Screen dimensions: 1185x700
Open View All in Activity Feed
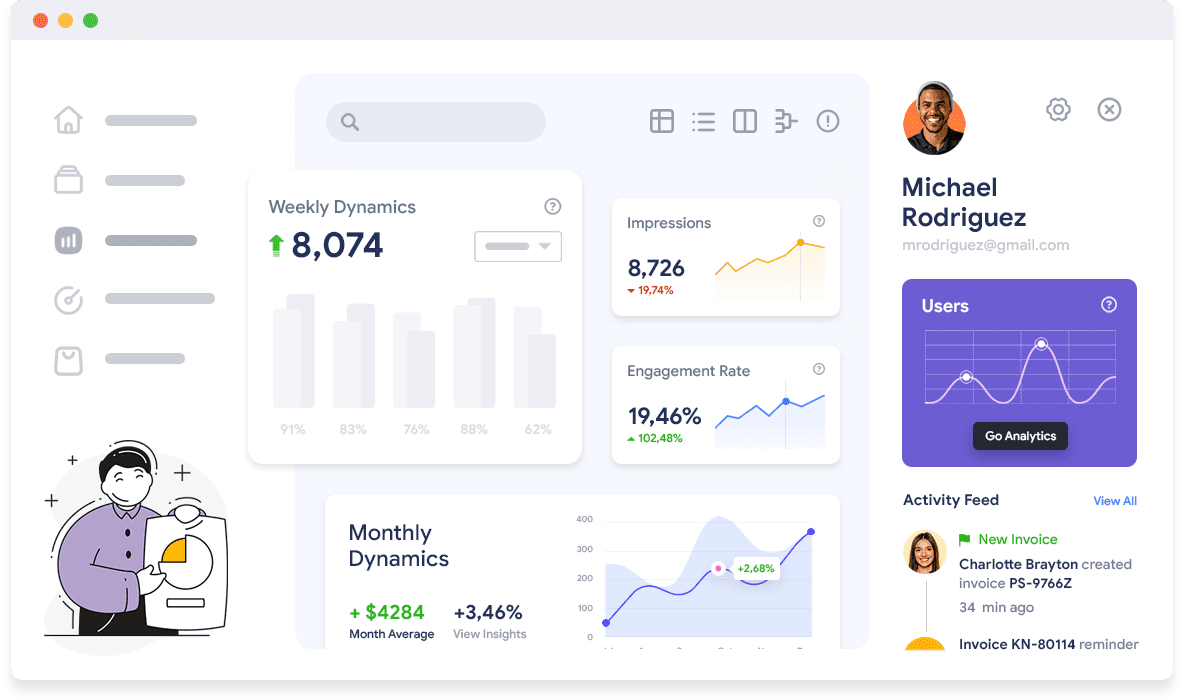pyautogui.click(x=1115, y=500)
